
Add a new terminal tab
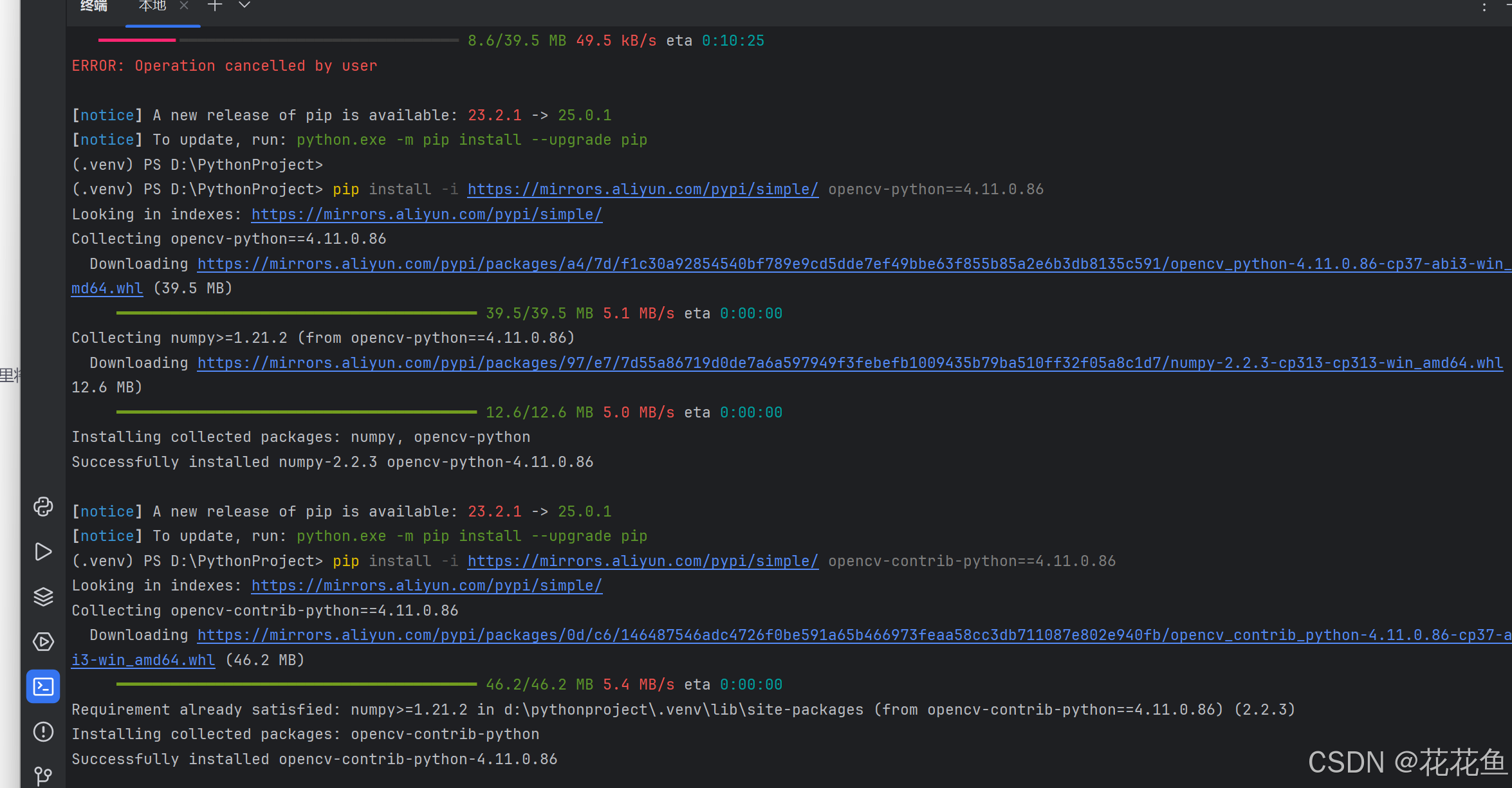[215, 6]
